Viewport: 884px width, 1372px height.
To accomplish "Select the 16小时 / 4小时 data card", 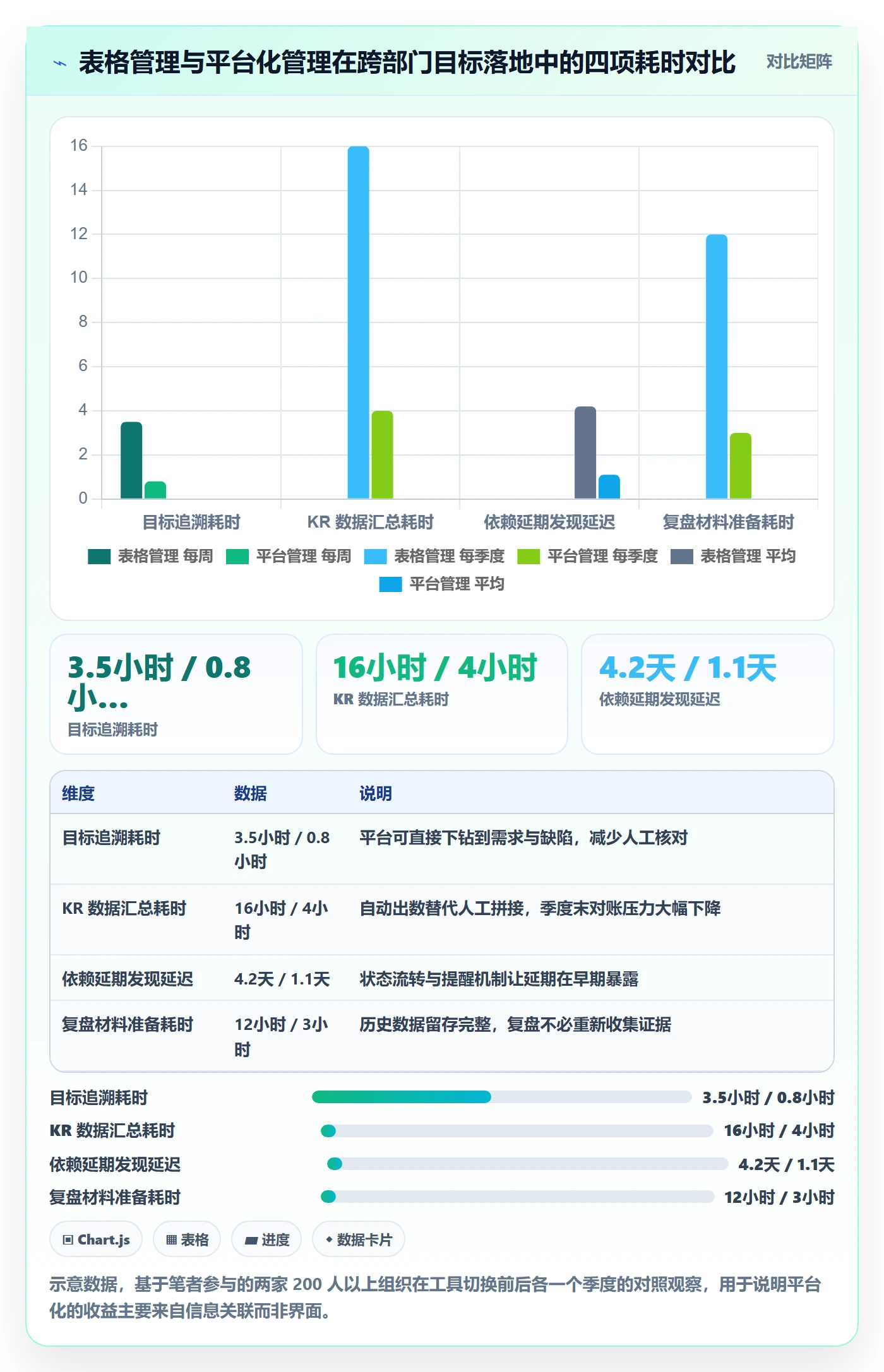I will point(442,694).
